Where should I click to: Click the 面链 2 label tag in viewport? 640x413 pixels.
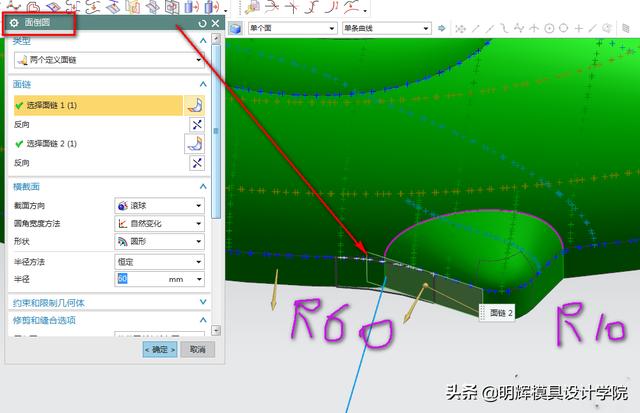click(x=497, y=313)
